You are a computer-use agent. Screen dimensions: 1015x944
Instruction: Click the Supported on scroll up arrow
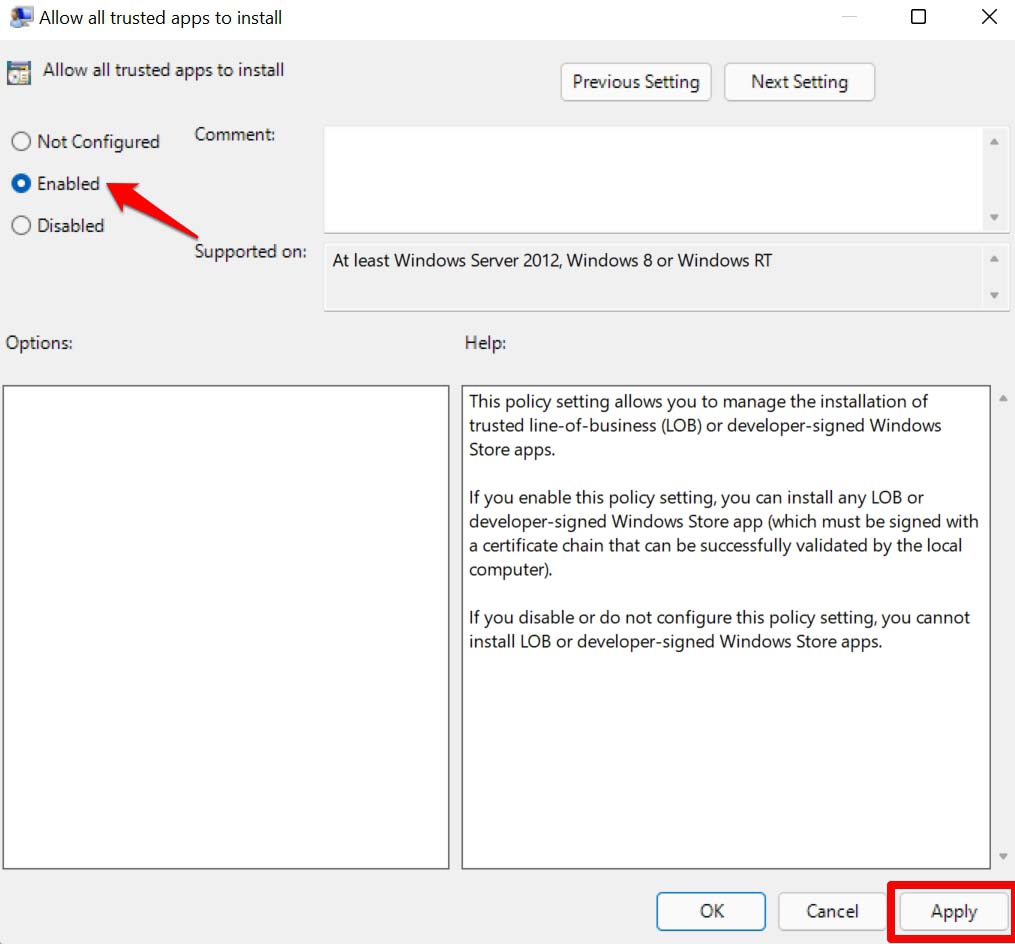click(993, 259)
